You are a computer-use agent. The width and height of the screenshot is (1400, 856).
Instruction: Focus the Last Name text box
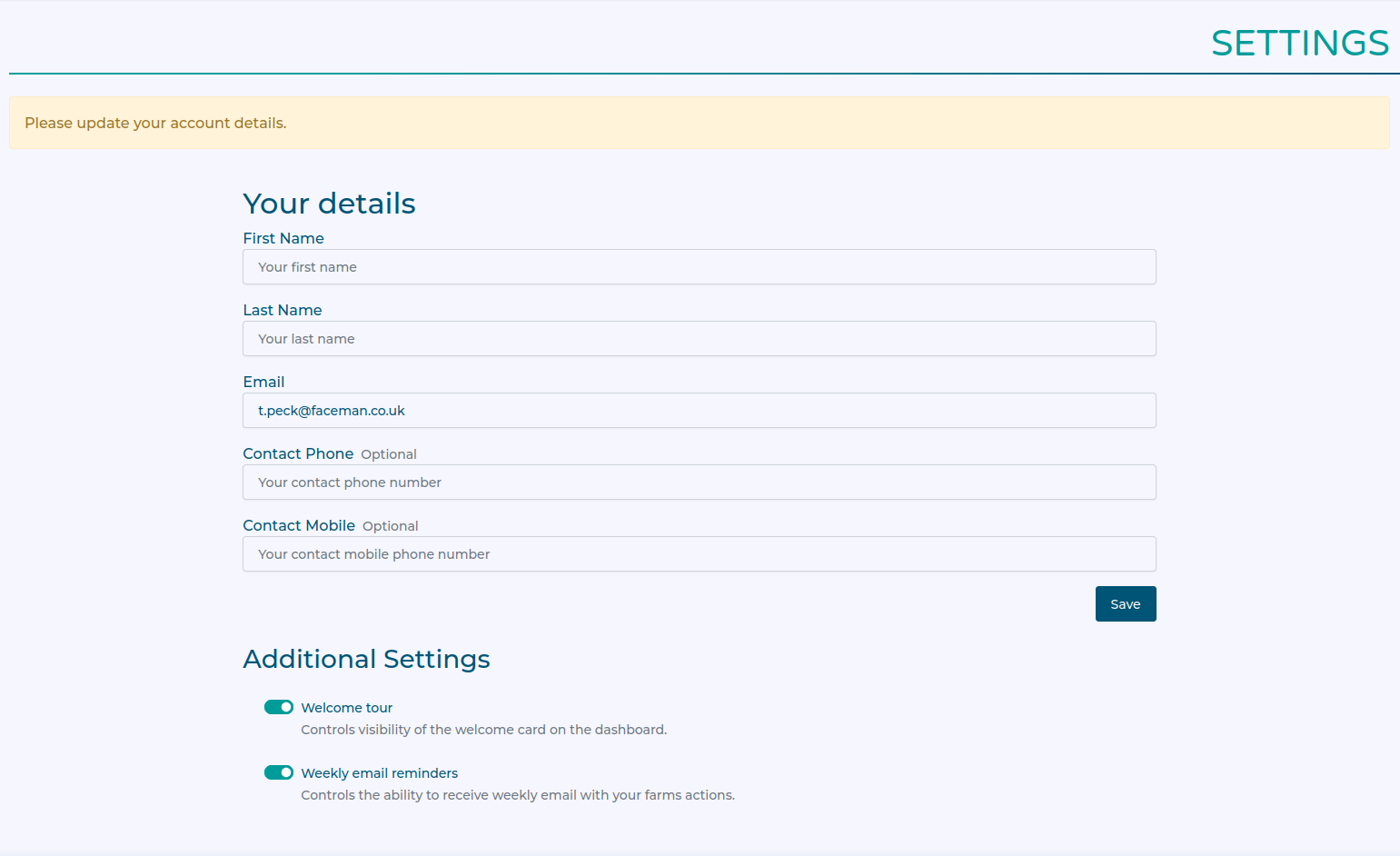point(699,339)
